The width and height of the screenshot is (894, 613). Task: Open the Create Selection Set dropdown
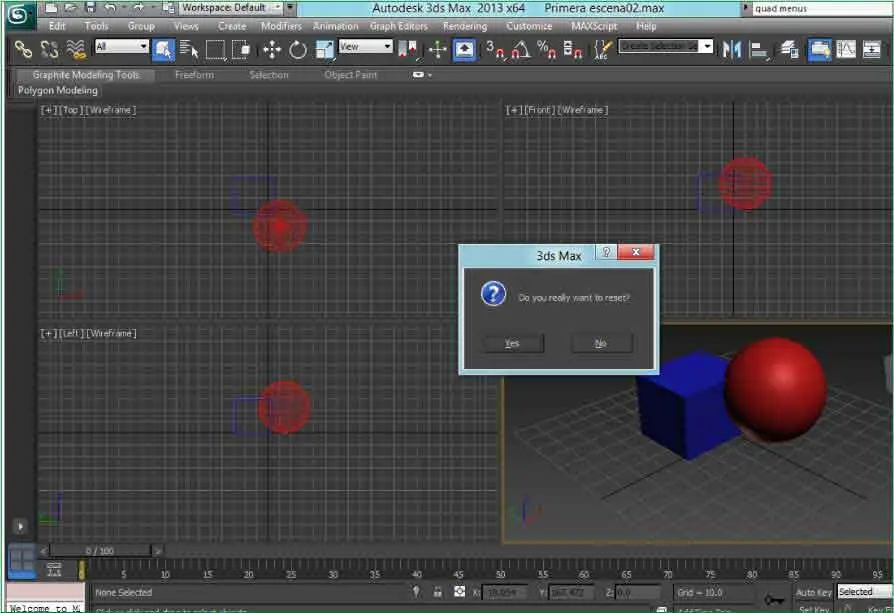click(x=666, y=46)
